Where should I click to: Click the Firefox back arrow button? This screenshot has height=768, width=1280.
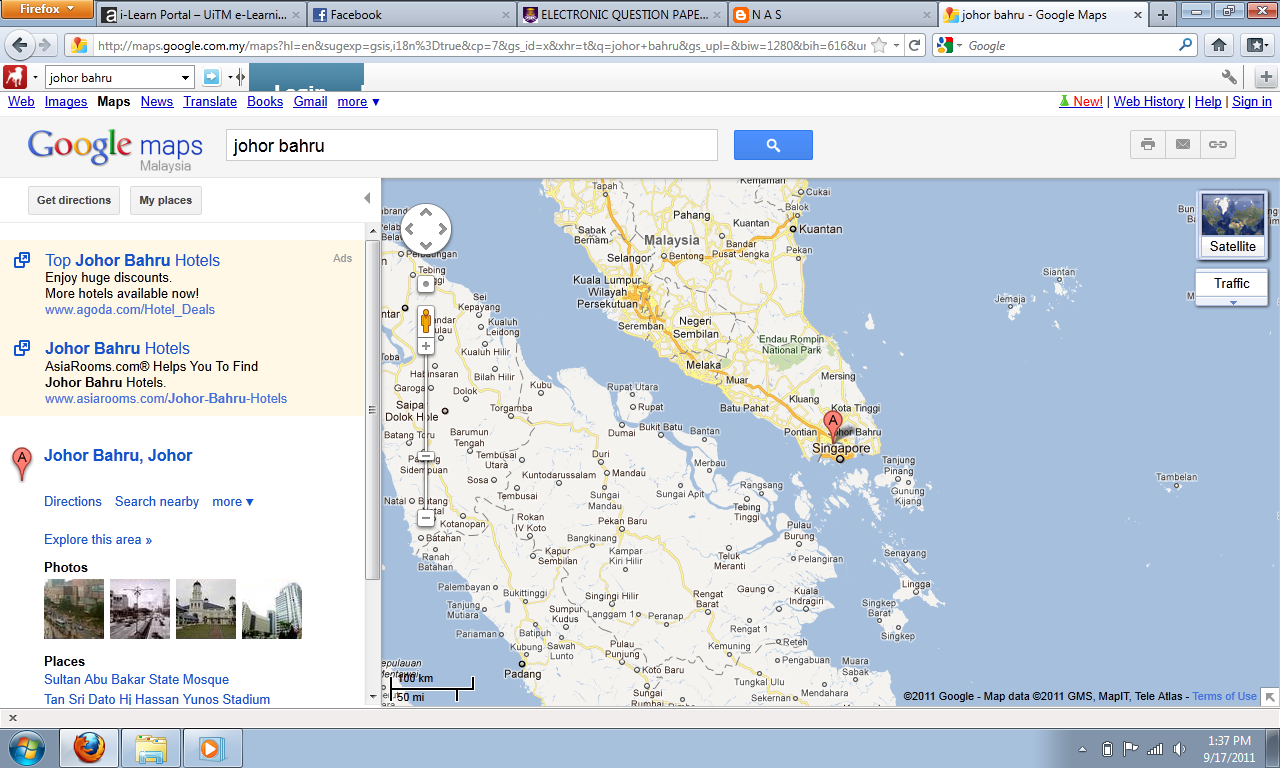coord(20,46)
